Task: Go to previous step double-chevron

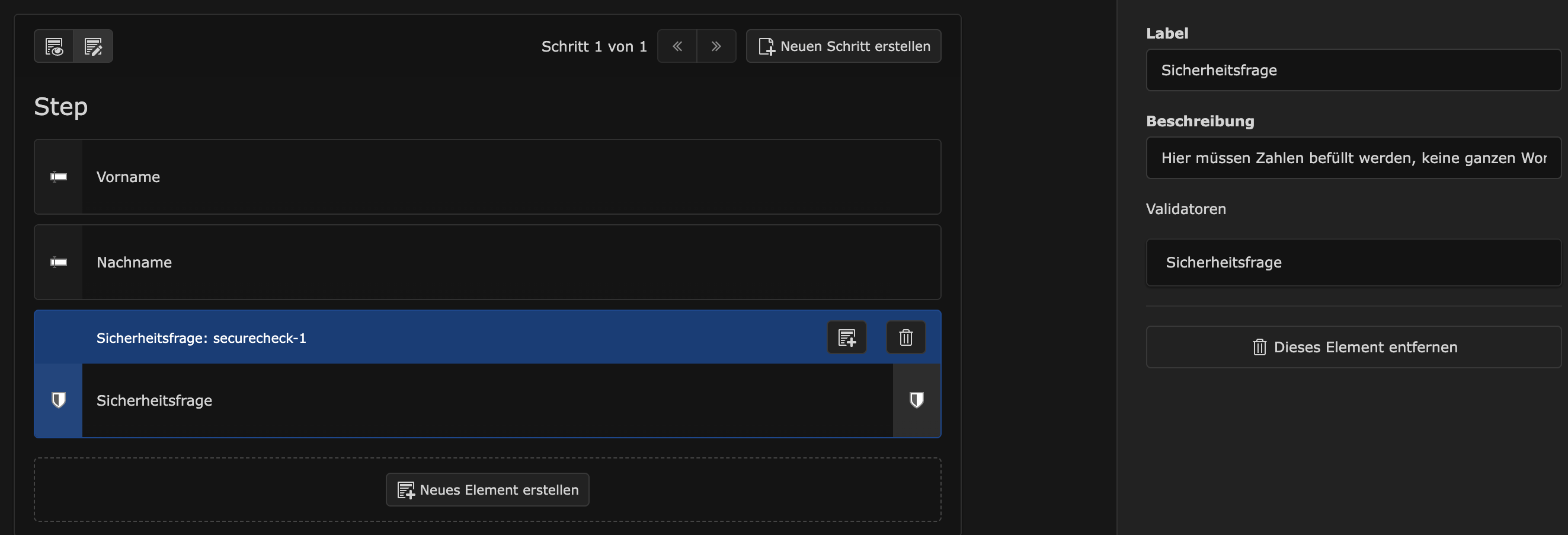Action: 677,46
